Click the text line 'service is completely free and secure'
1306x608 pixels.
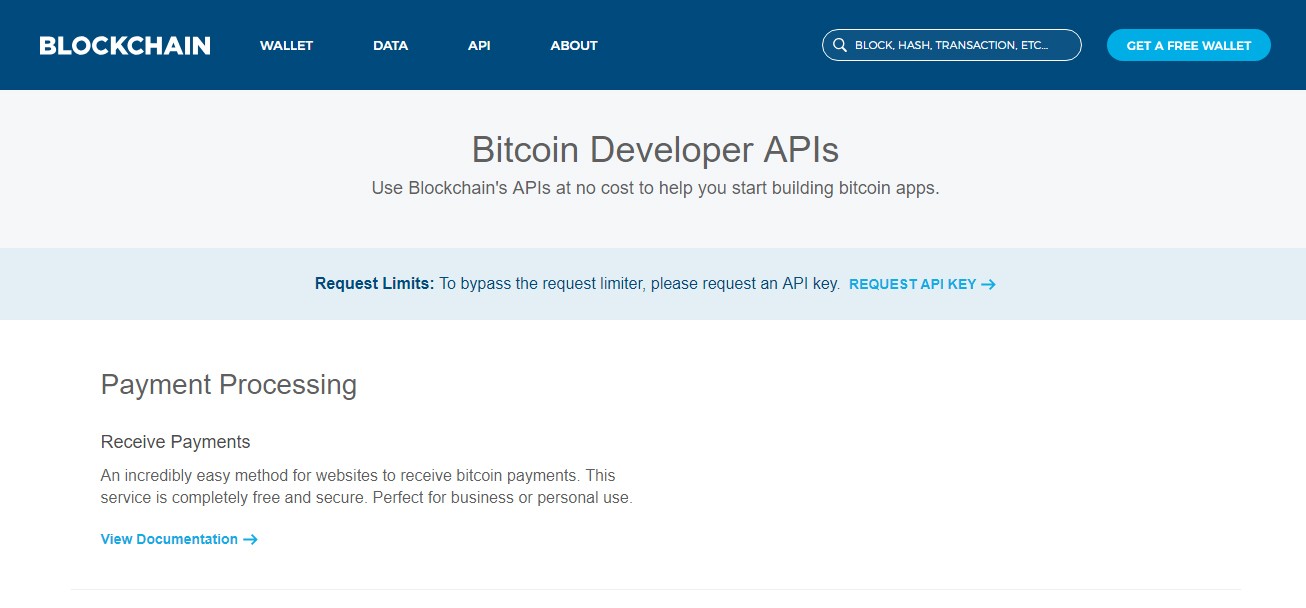[x=366, y=497]
